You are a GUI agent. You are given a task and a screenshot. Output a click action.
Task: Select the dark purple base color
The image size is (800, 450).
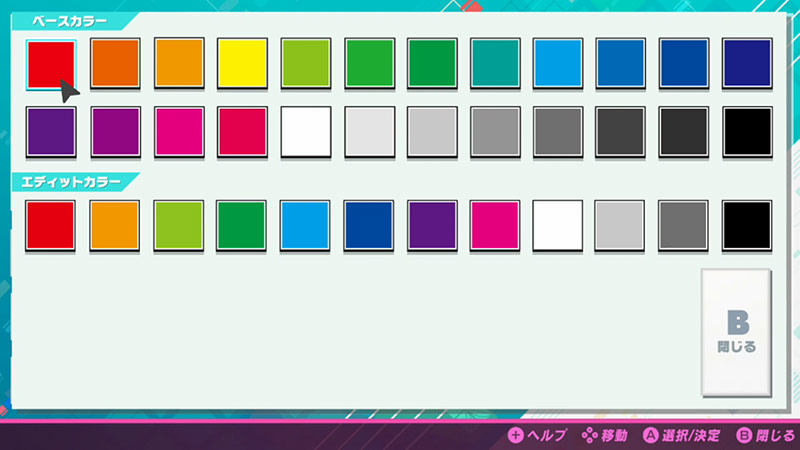pyautogui.click(x=51, y=131)
